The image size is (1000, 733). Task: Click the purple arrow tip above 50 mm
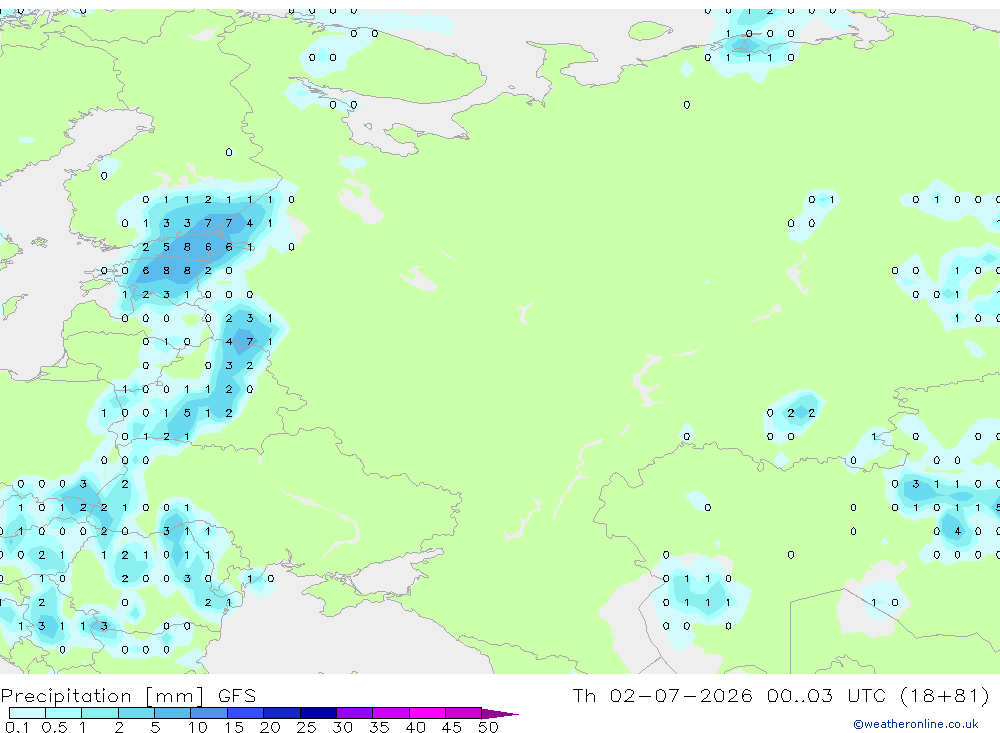coord(500,714)
